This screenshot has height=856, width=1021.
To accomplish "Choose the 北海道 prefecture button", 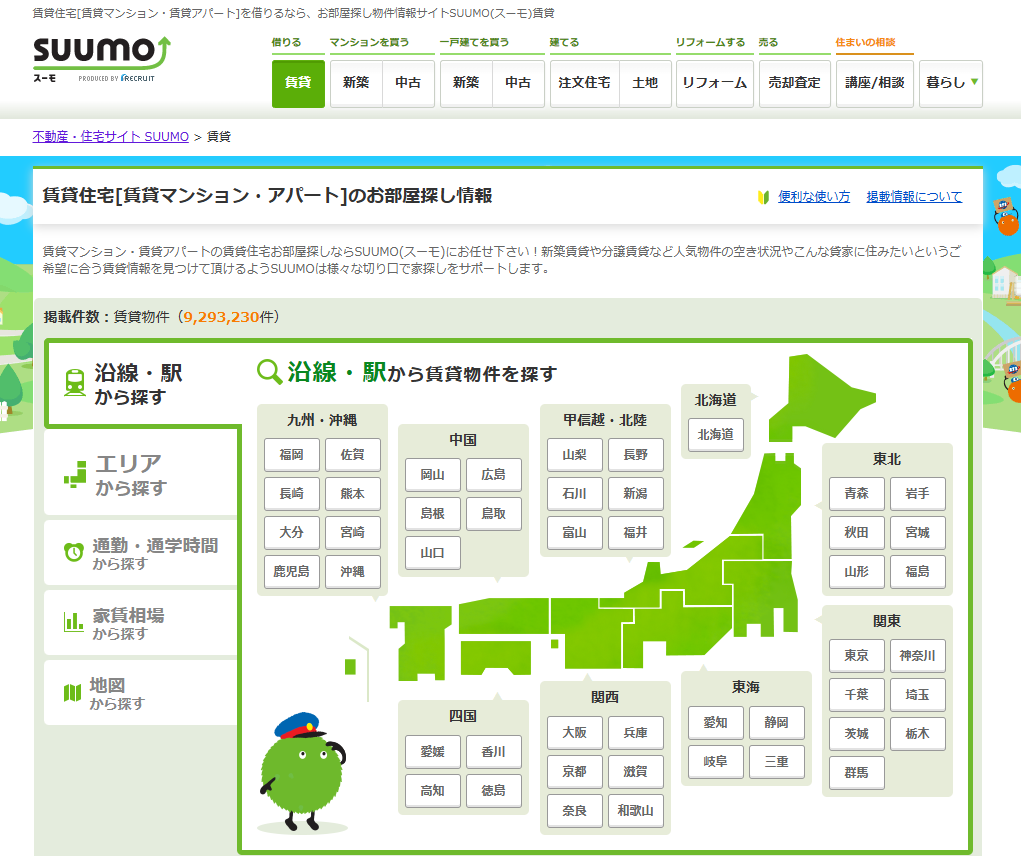I will tap(716, 434).
